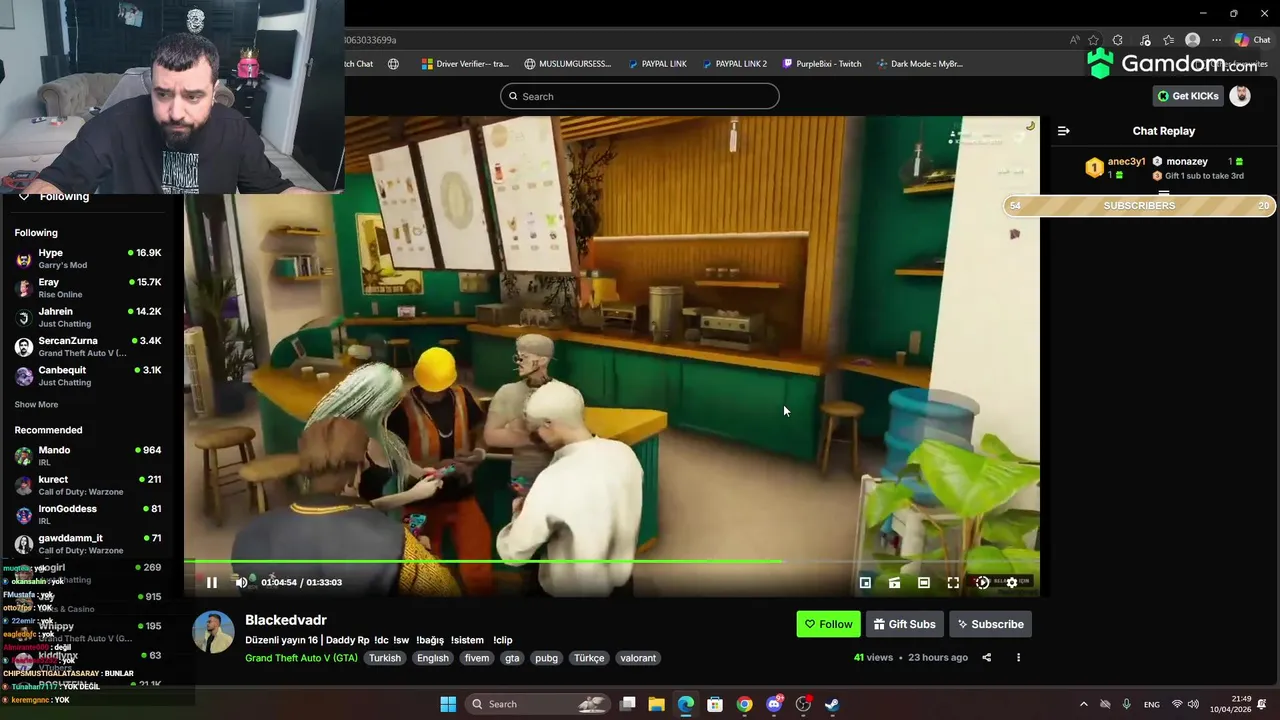Open the MUSLUMGURSESS bookmark
1280x720 pixels.
[x=567, y=64]
